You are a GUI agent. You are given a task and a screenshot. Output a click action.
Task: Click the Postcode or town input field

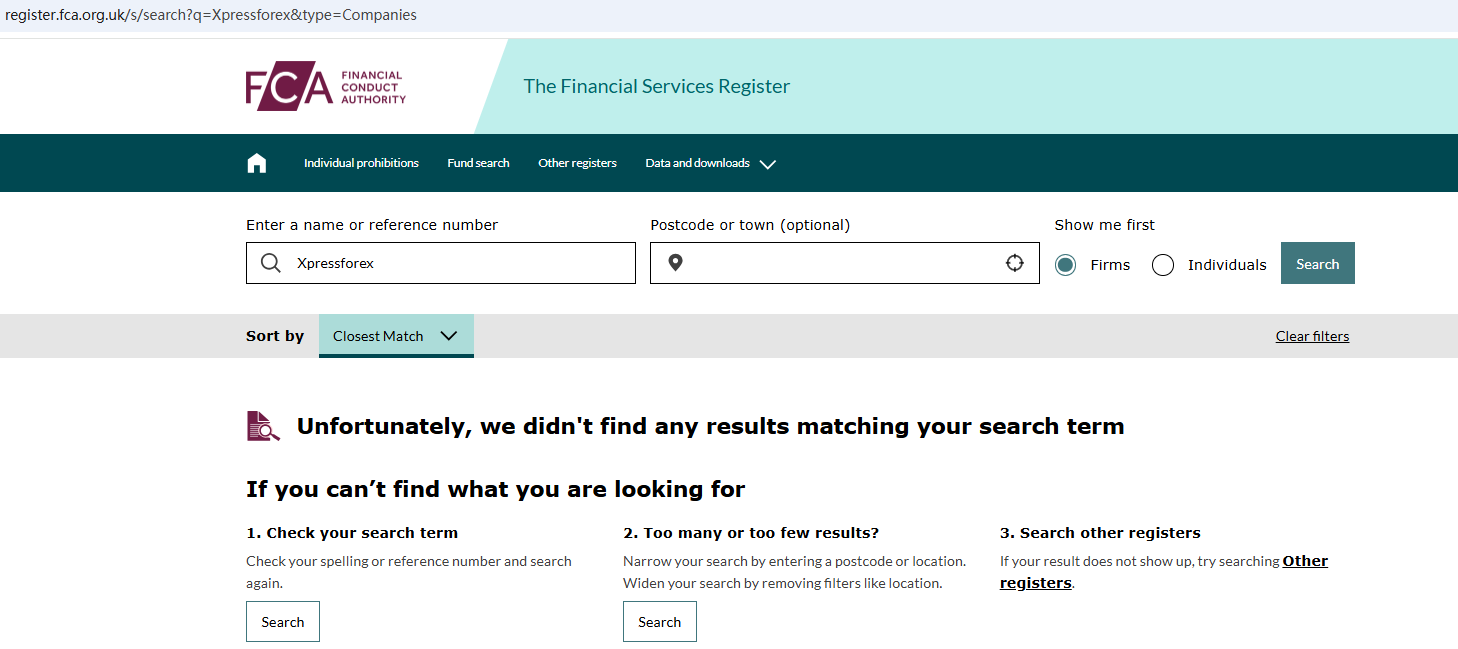coord(840,263)
